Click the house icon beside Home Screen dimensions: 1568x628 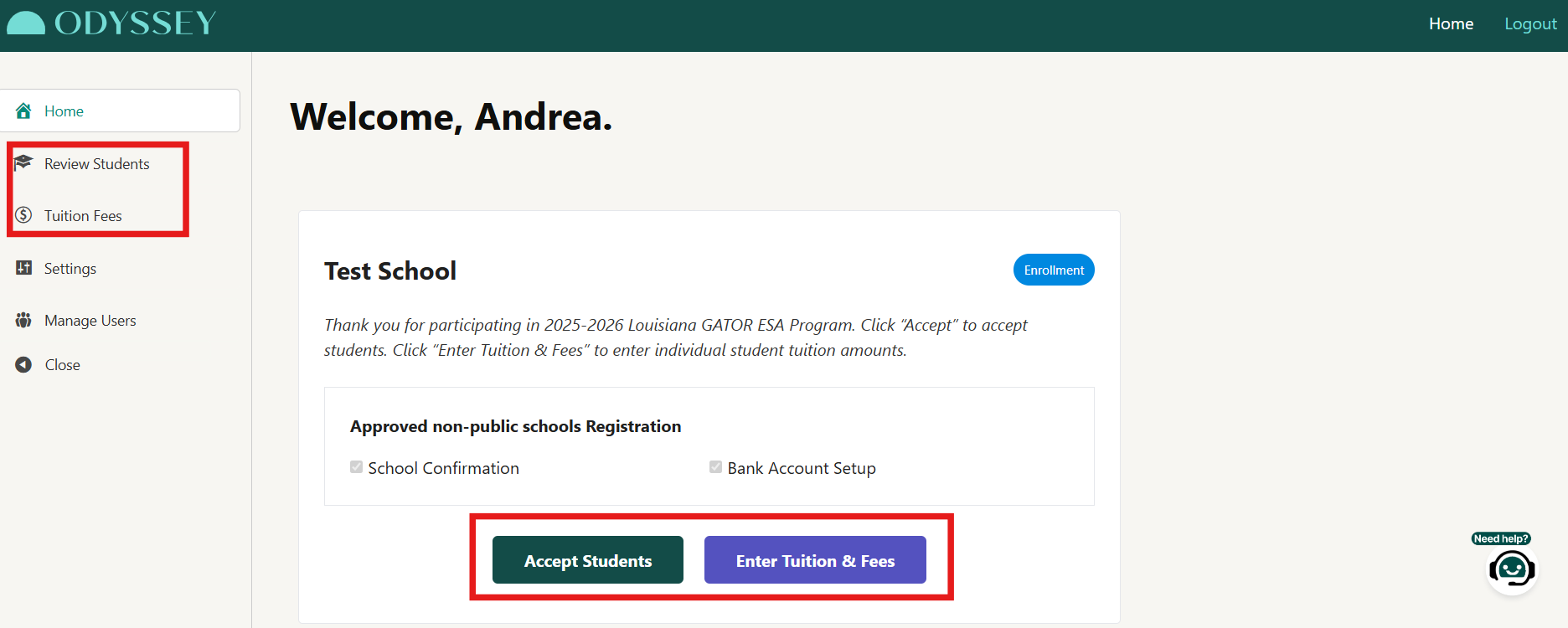click(x=23, y=111)
